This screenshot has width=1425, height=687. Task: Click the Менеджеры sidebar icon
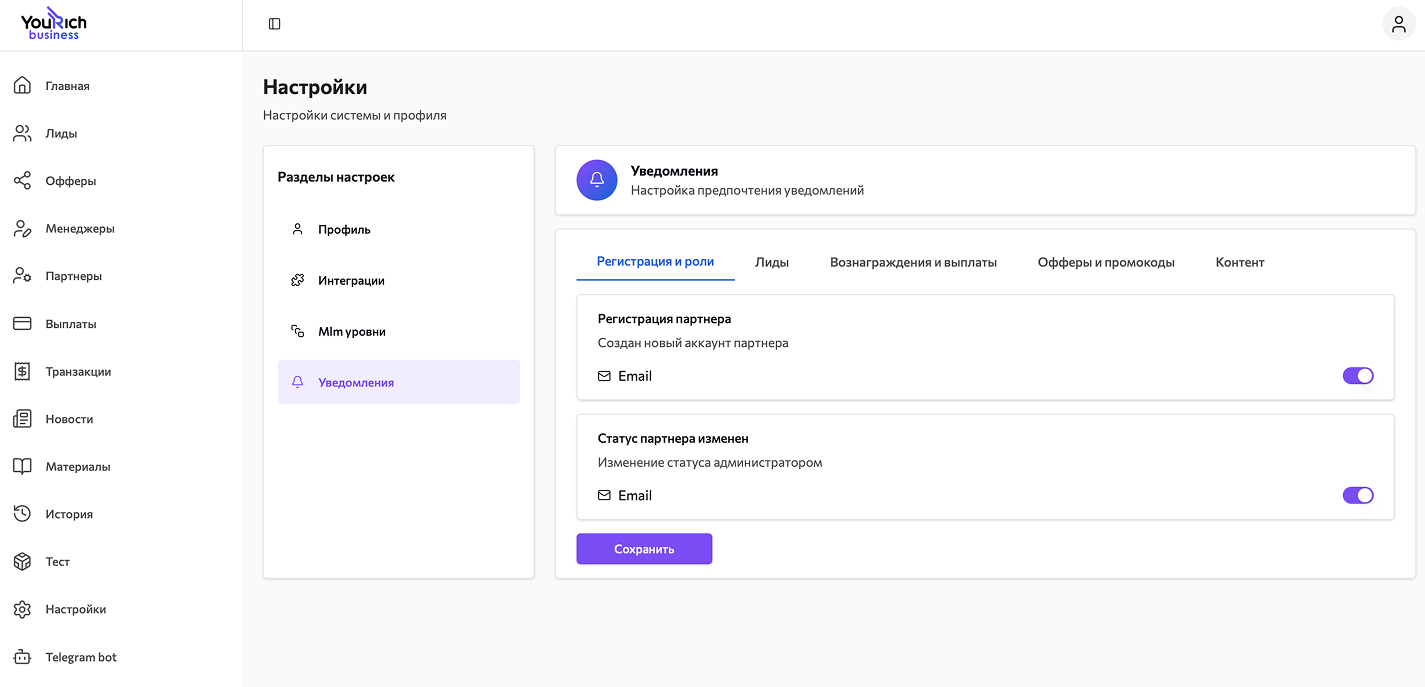[x=22, y=228]
